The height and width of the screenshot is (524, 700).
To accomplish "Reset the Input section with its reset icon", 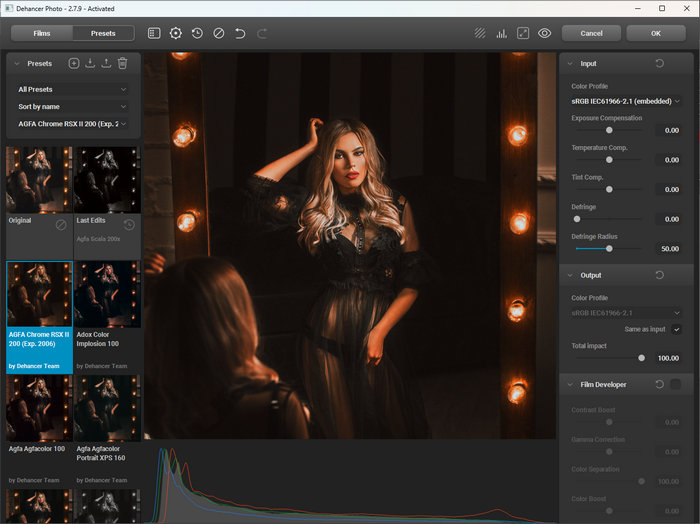I will tap(659, 64).
